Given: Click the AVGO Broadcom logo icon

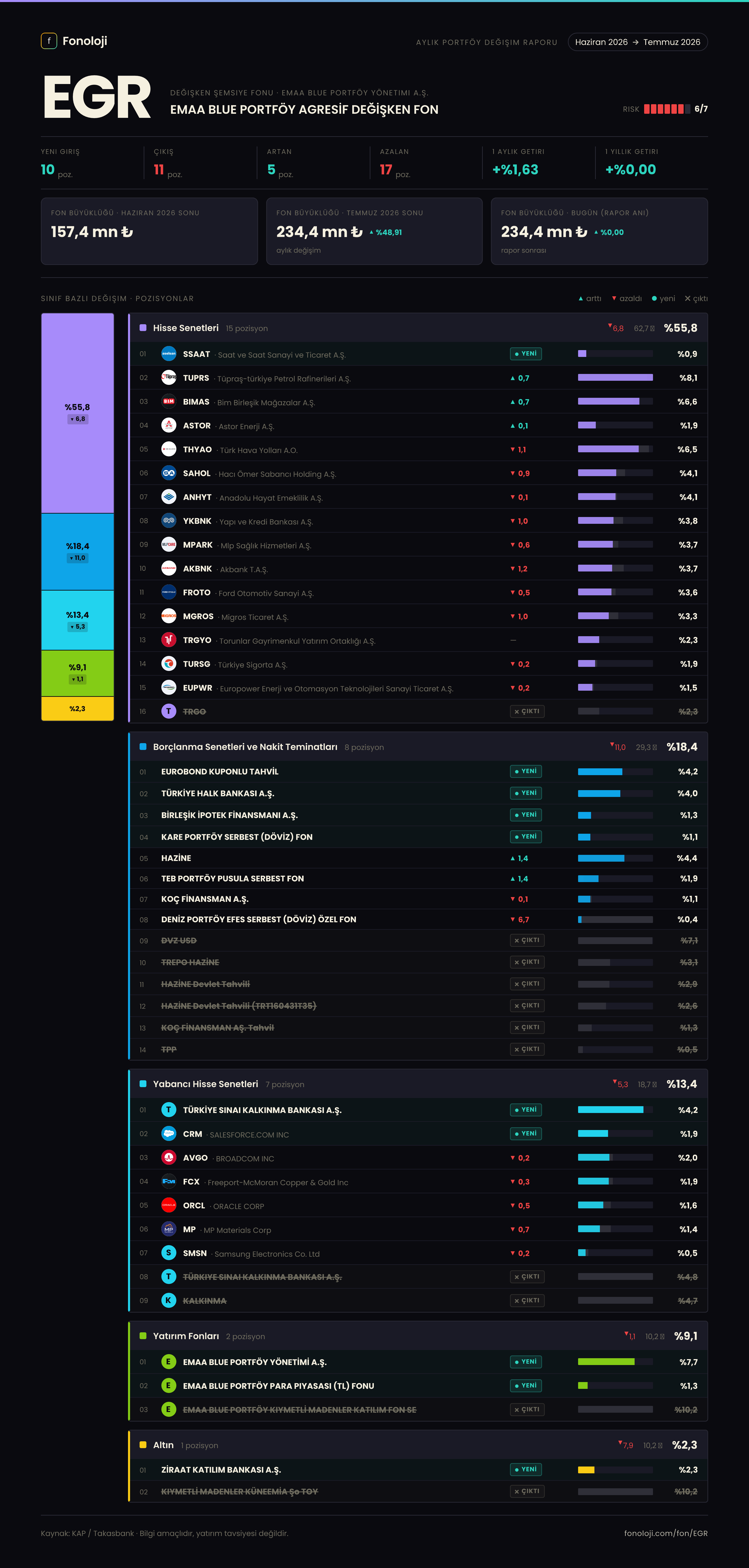Looking at the screenshot, I should tap(169, 1157).
